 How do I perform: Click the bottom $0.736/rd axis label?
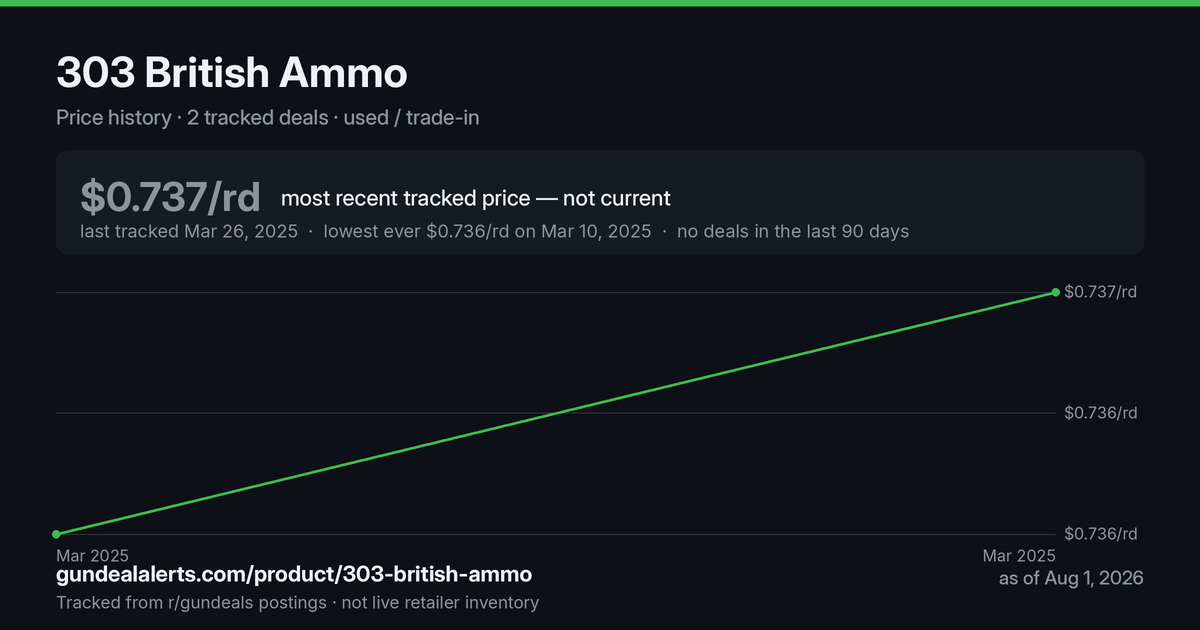pos(1100,534)
